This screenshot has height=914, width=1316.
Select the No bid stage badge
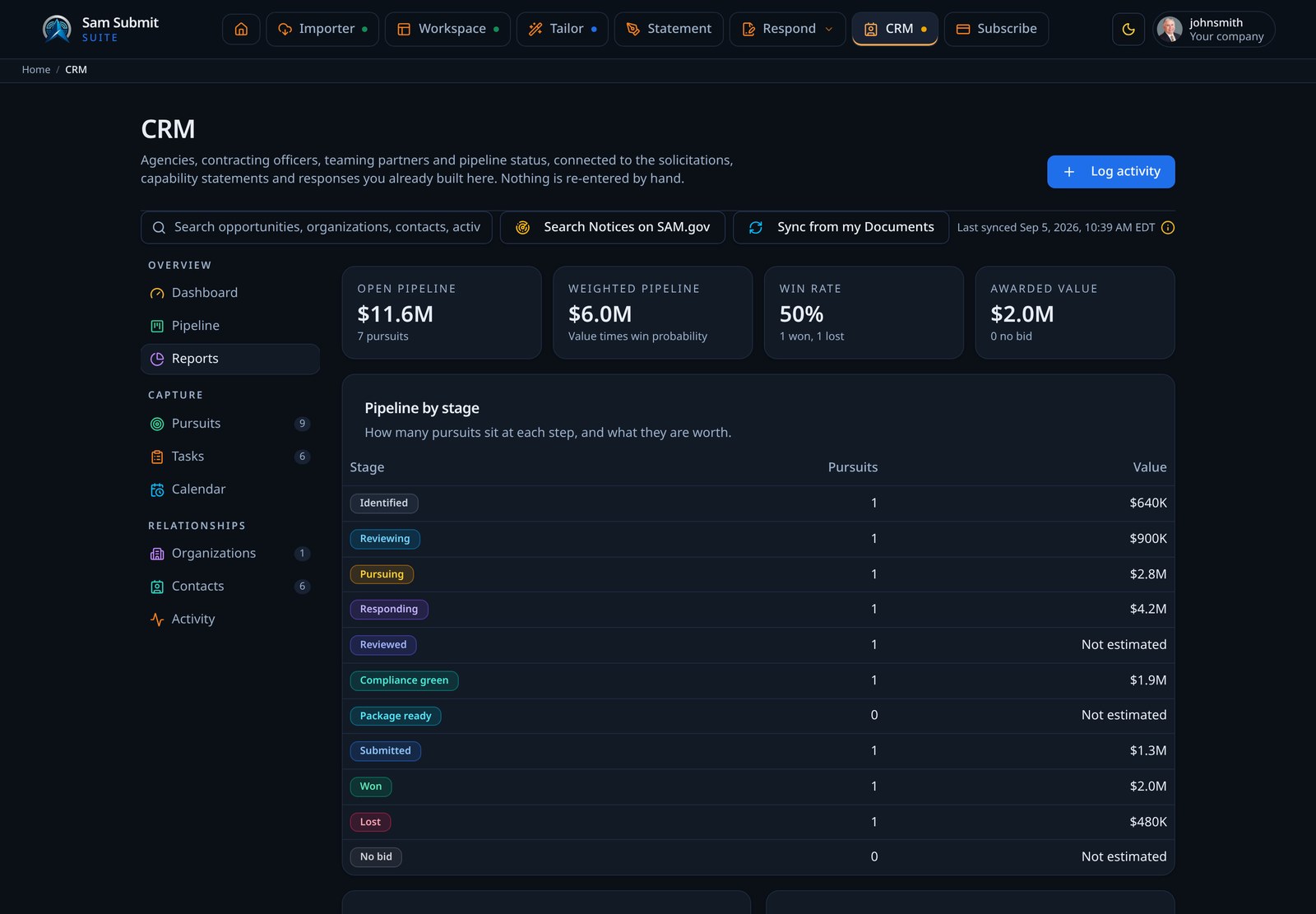[376, 857]
